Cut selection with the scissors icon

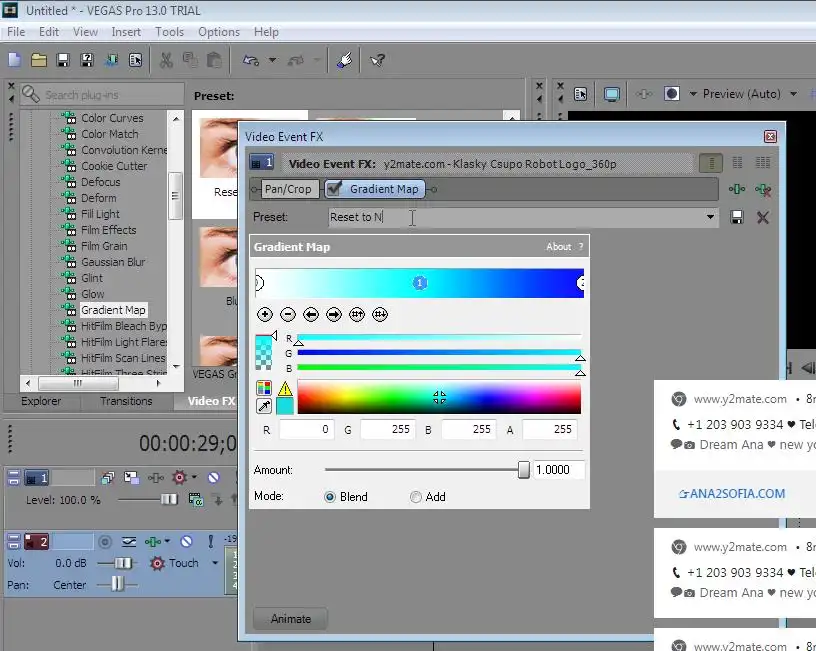165,60
